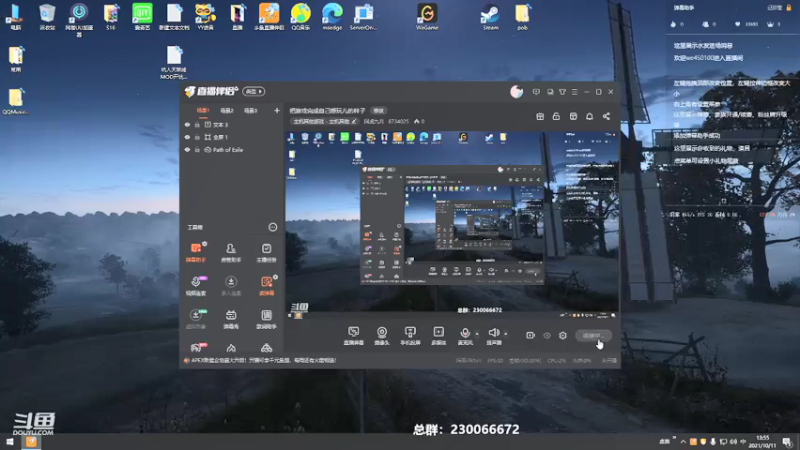800x450 pixels.
Task: Open the hamburger menu in title bar
Action: pos(574,92)
